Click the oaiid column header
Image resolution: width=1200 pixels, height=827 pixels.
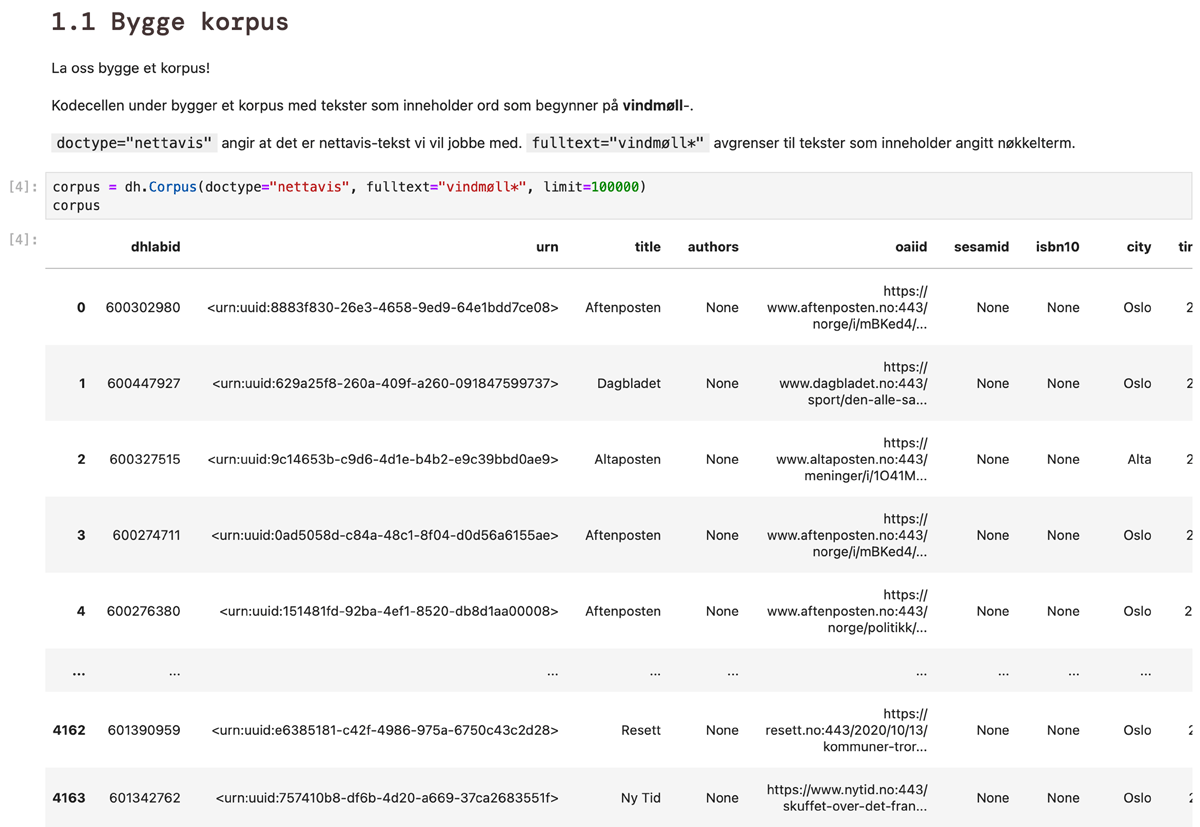pyautogui.click(x=910, y=247)
